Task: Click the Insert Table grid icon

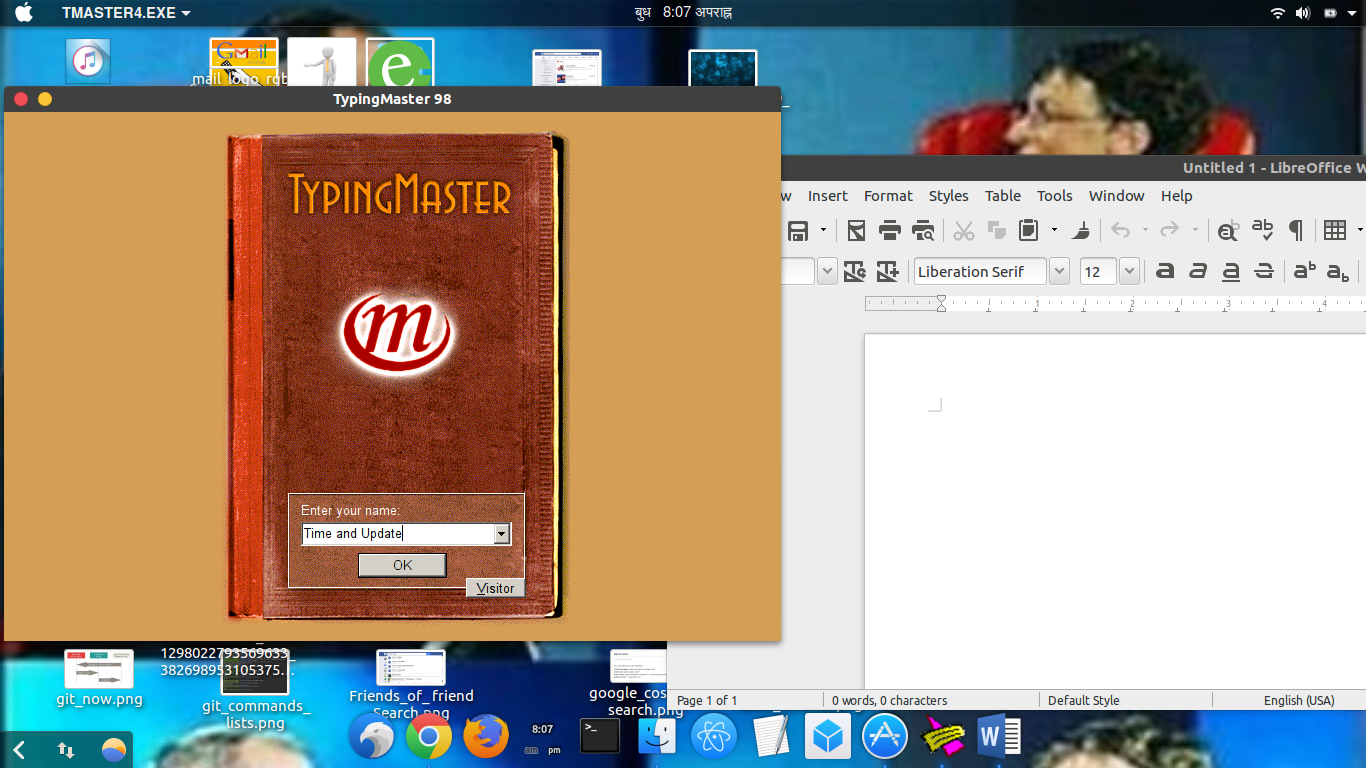Action: [1335, 231]
